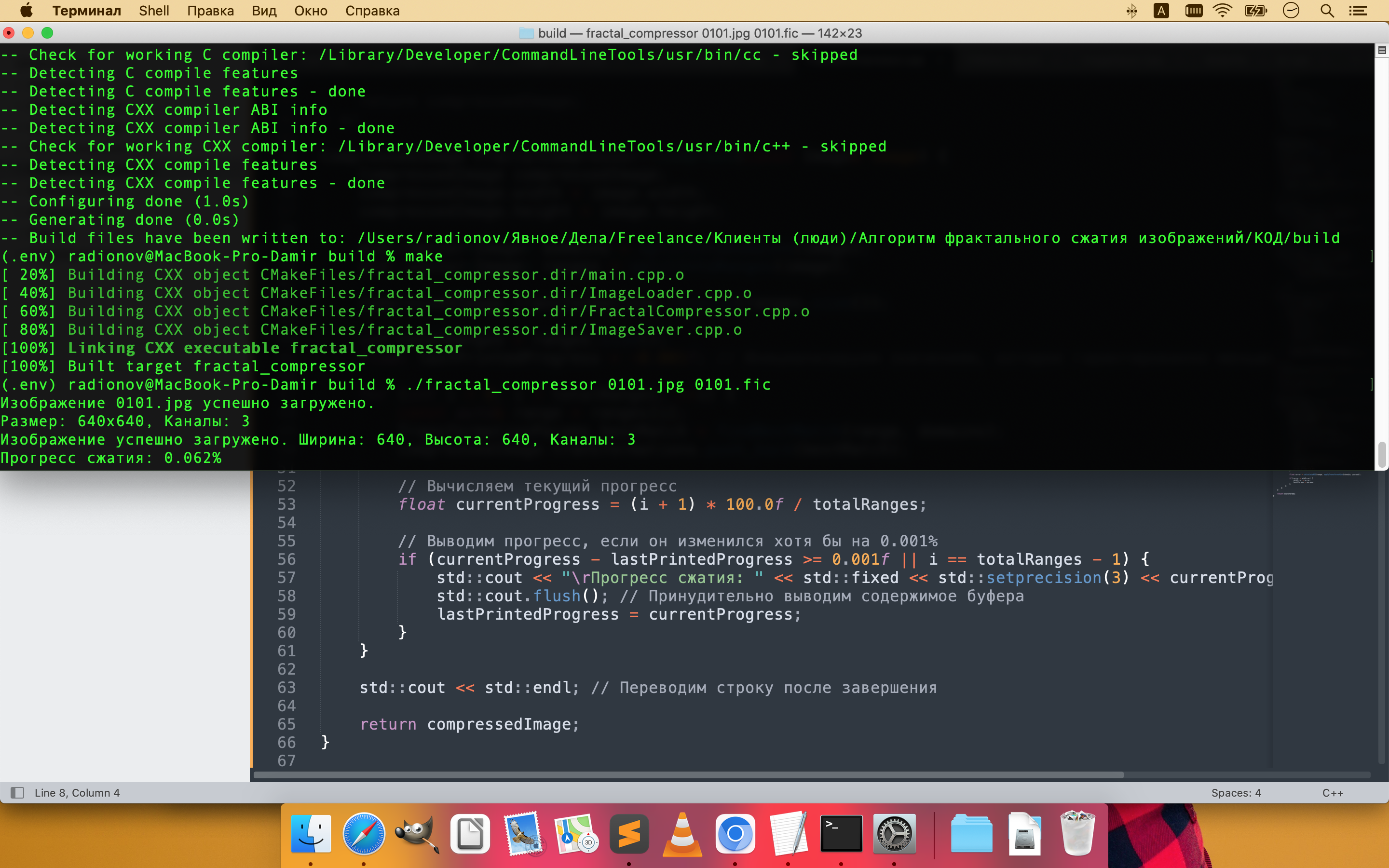Viewport: 1389px width, 868px height.
Task: Click terminal line 'Прогресс сжатия: 0.062%'
Action: (111, 458)
